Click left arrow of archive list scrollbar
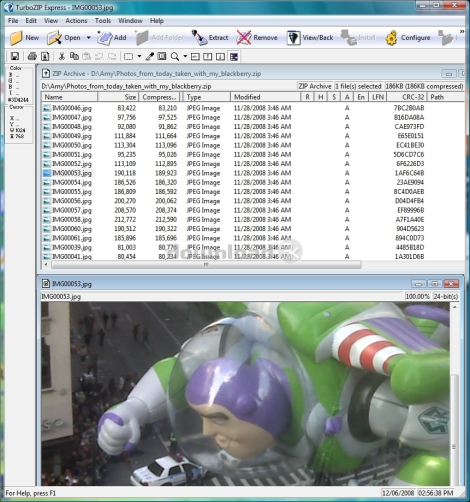This screenshot has height=502, width=470. coord(46,265)
